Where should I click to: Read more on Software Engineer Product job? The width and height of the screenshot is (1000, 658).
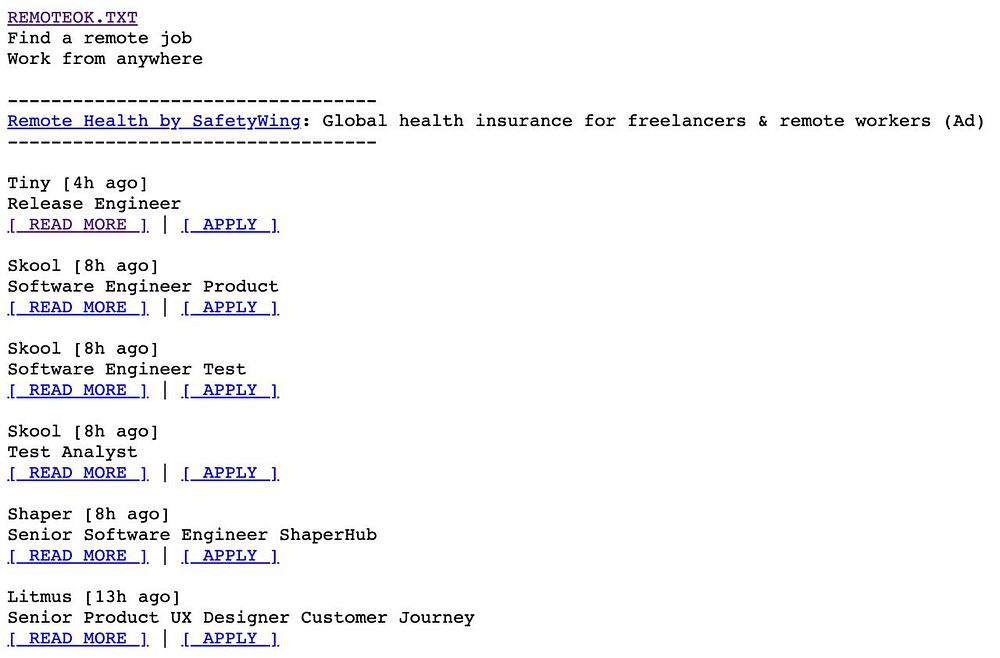tap(78, 307)
